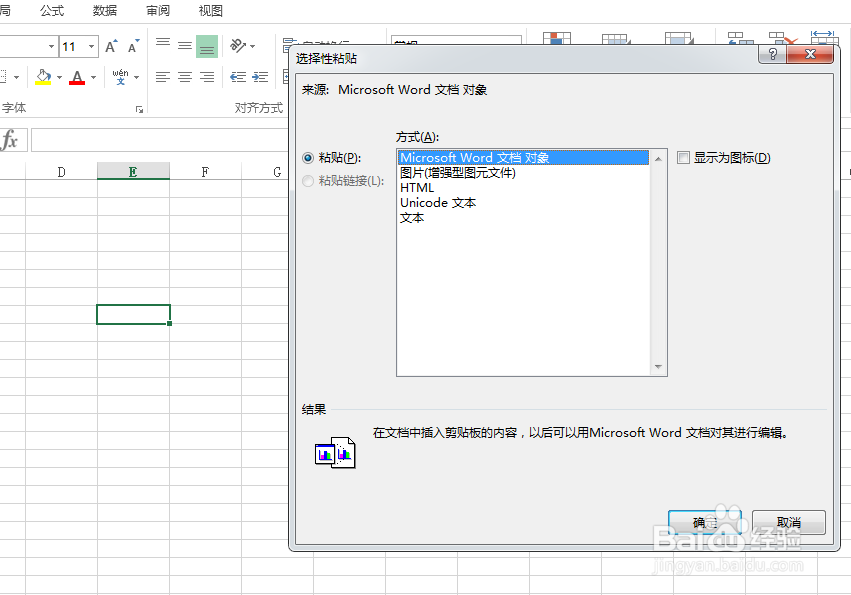Select HTML in the format list

pyautogui.click(x=523, y=188)
